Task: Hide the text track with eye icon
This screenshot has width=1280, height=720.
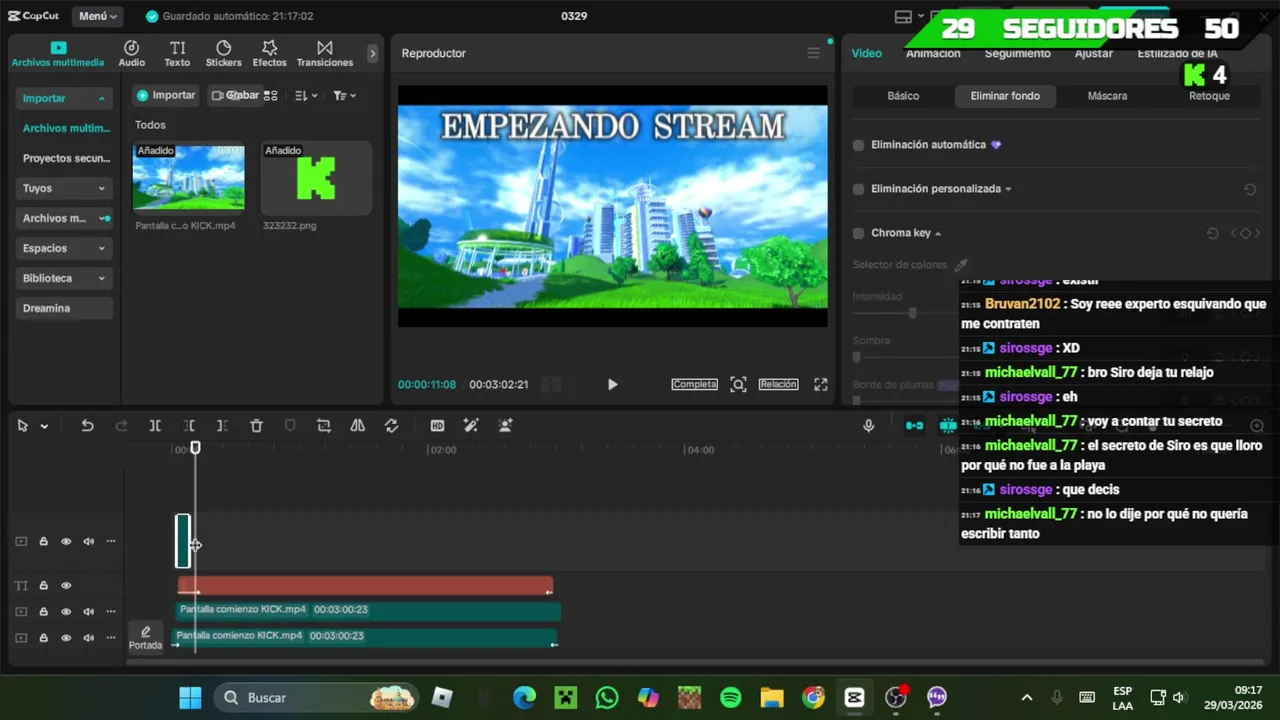Action: tap(66, 586)
